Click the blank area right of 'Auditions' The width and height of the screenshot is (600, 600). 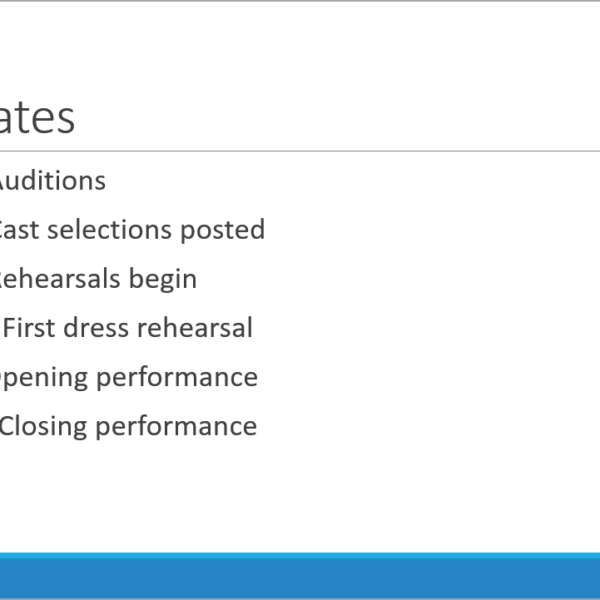click(344, 181)
